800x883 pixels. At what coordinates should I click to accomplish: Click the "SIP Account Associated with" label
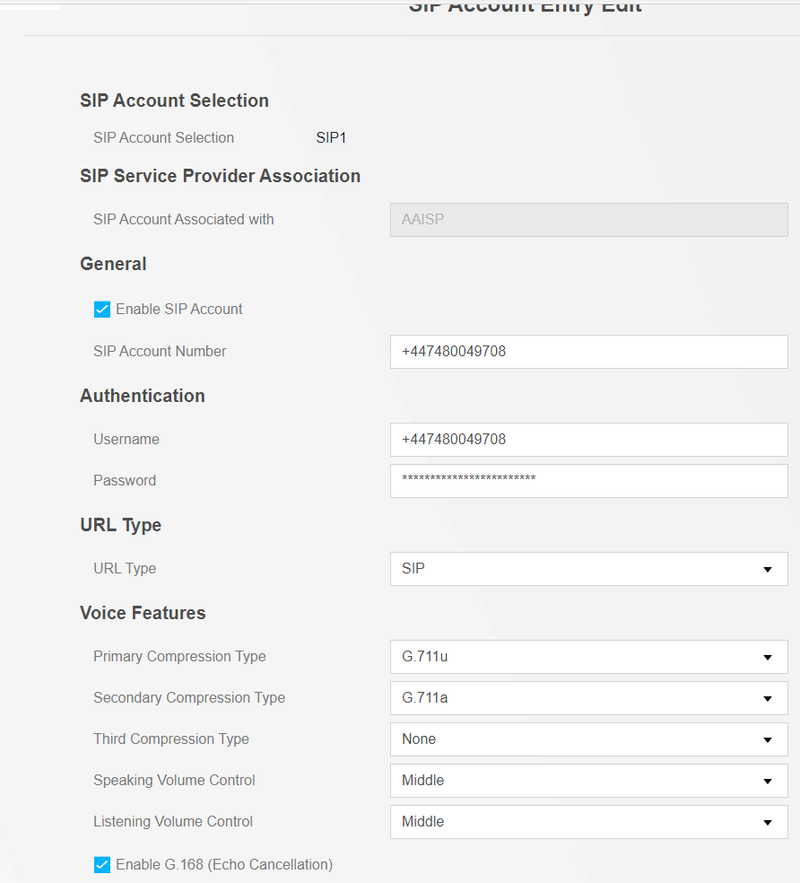(183, 219)
